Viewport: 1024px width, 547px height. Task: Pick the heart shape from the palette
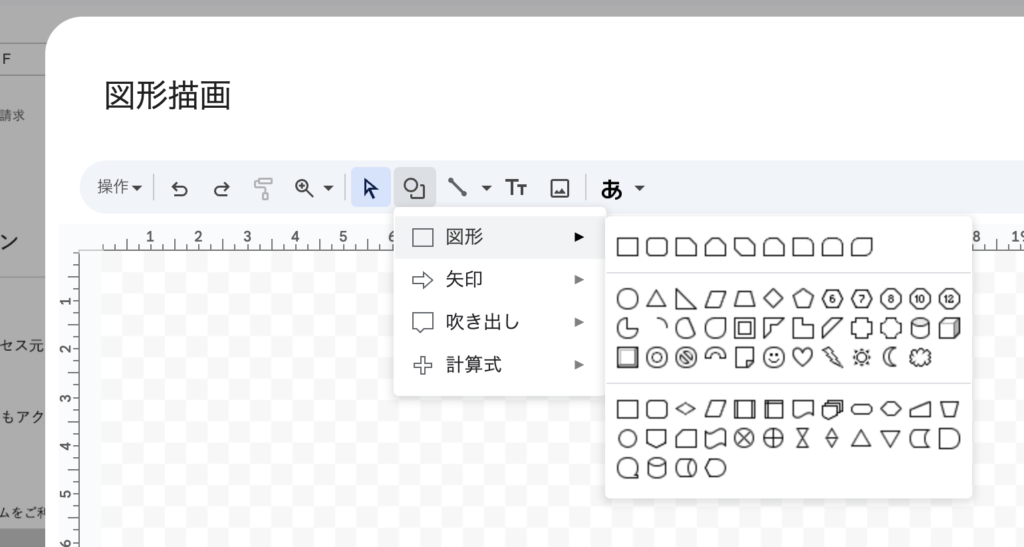click(802, 357)
